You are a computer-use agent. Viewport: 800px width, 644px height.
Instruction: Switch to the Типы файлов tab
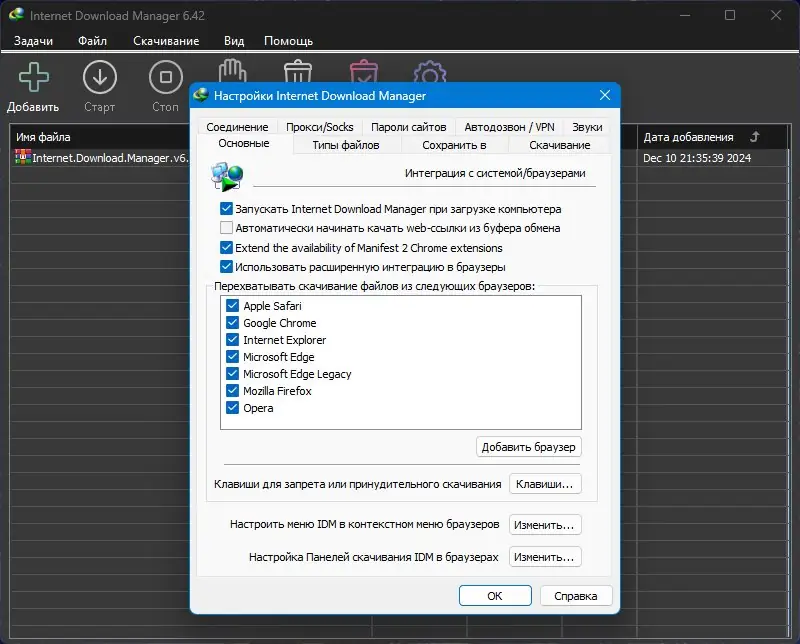click(346, 145)
